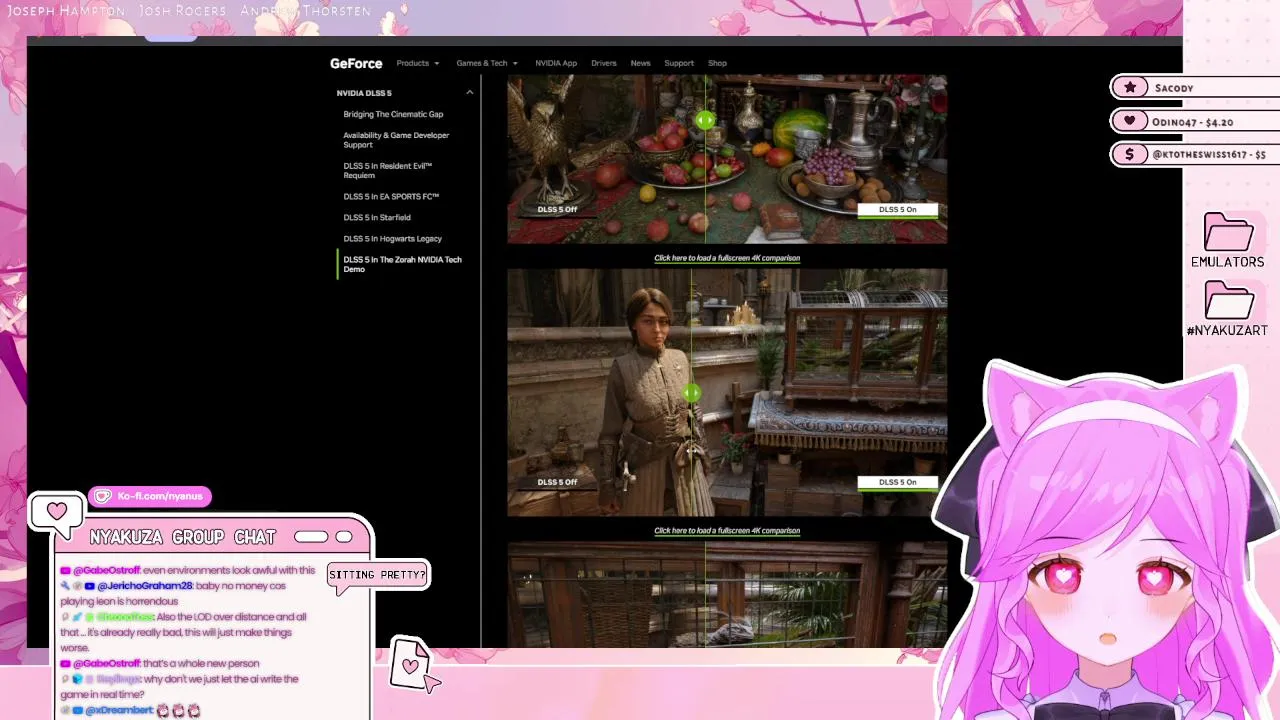
Task: Load fullscreen 4K comparison under character image
Action: tap(727, 531)
